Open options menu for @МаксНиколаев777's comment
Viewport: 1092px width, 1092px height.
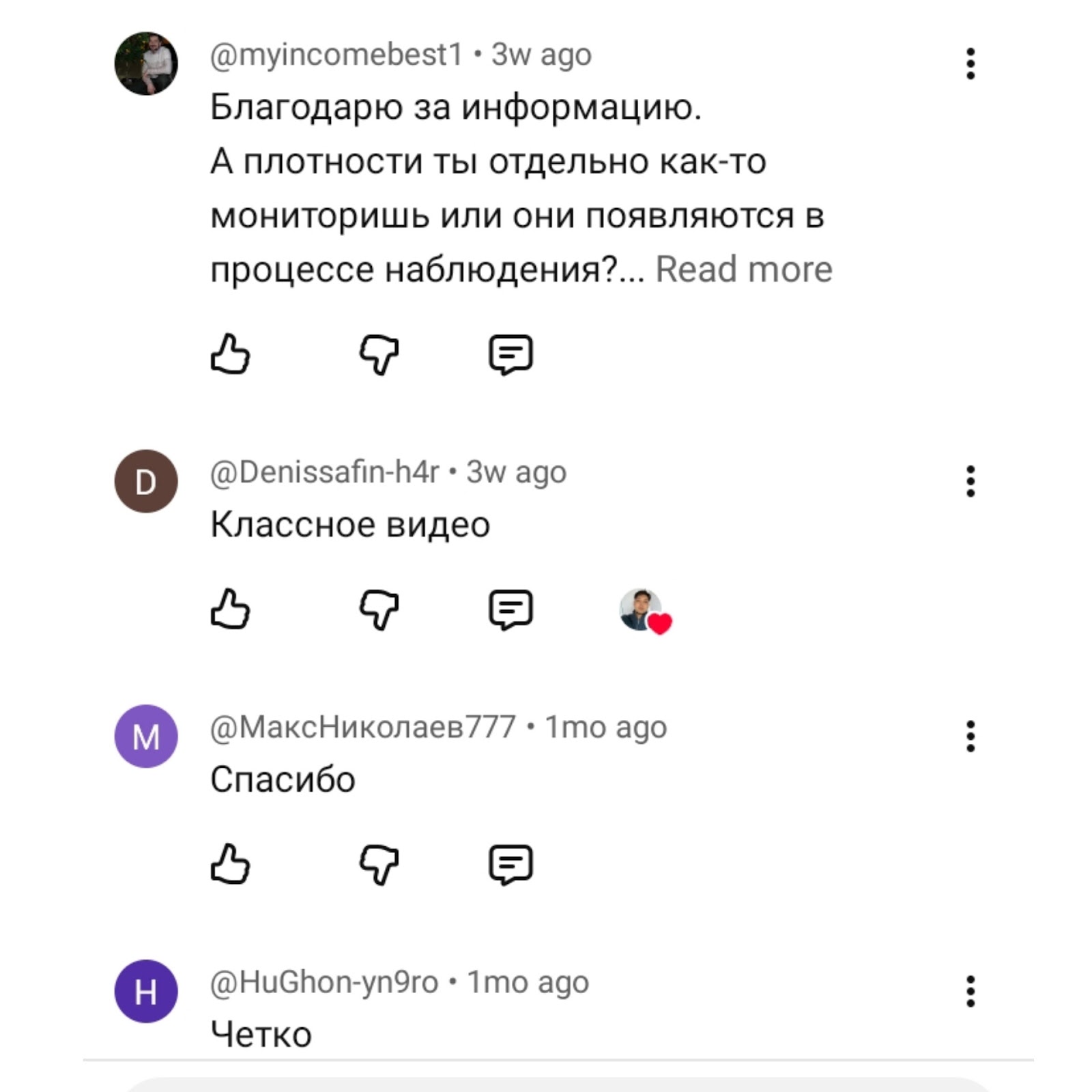pyautogui.click(x=970, y=738)
